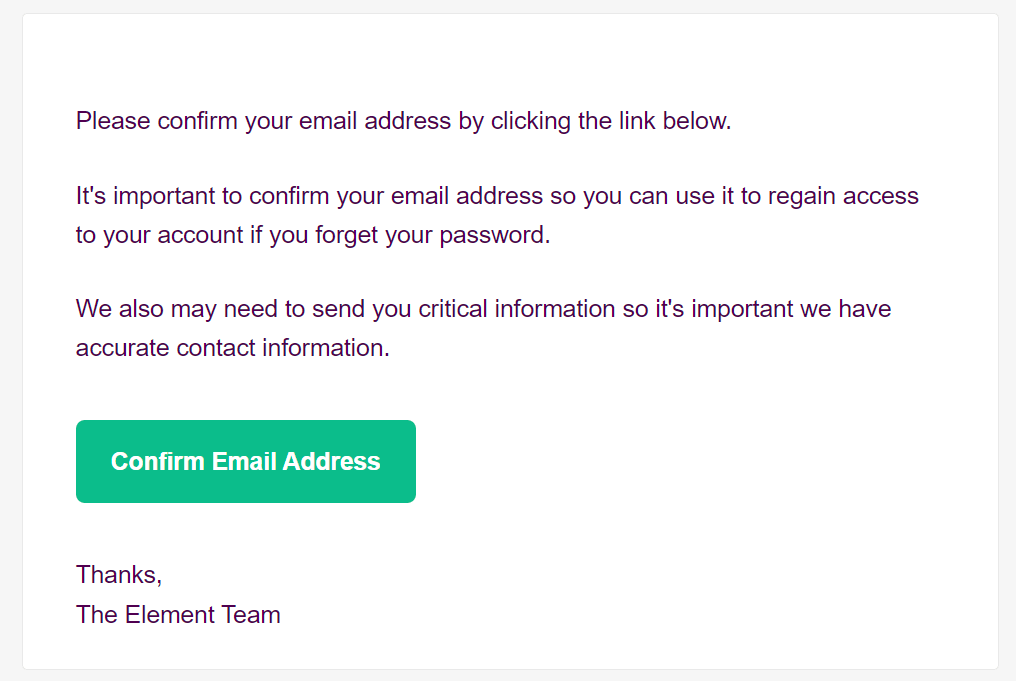Click the line starting "It's important to confirm"
The image size is (1016, 681).
(x=497, y=196)
